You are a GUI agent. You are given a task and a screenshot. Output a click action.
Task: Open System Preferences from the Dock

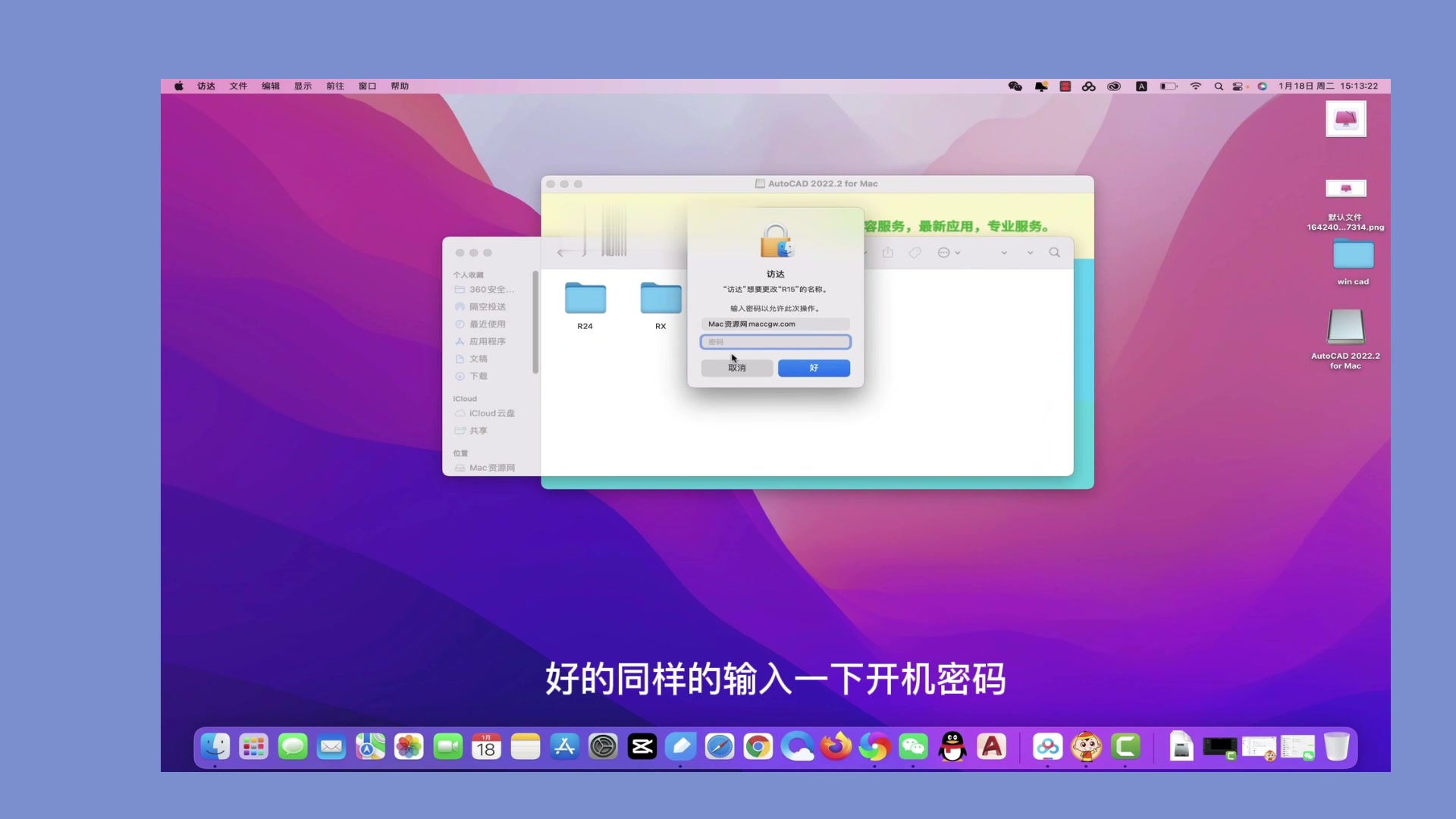[603, 747]
